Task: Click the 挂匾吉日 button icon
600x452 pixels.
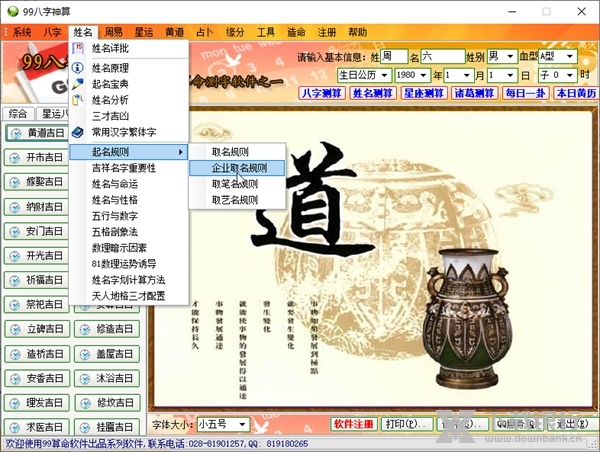Action: click(85, 428)
